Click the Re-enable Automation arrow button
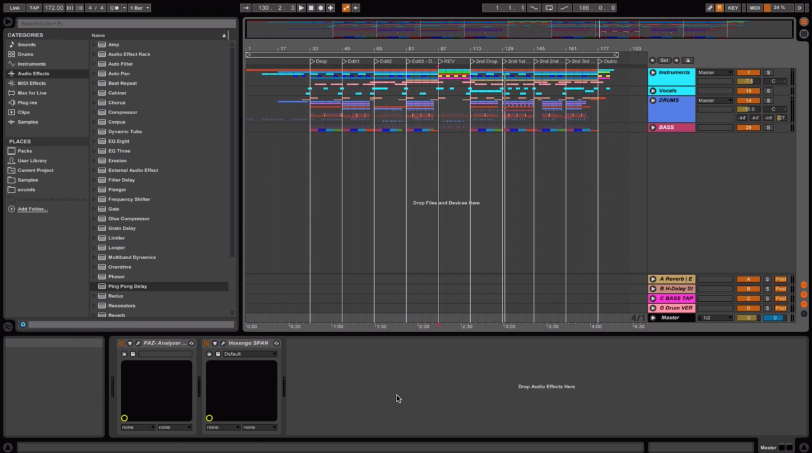The width and height of the screenshot is (812, 453). [356, 8]
